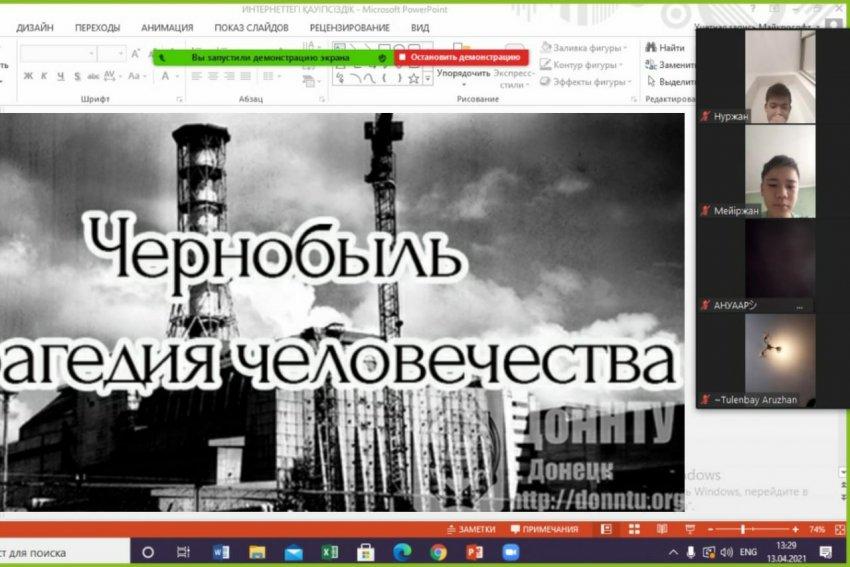Screen dimensions: 850x567
Task: Open the ПРИМЕЧАНИЯ comments pane
Action: pyautogui.click(x=544, y=529)
